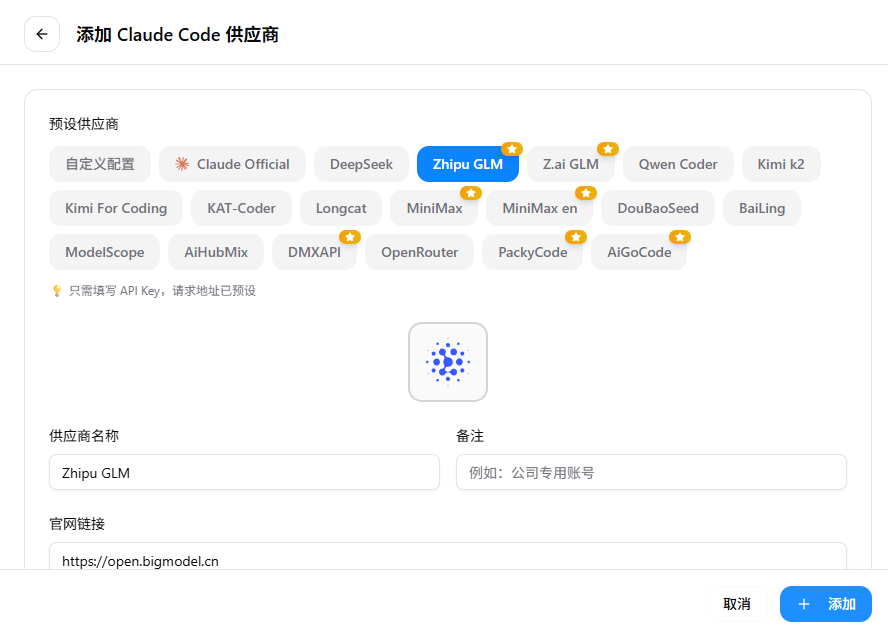The image size is (888, 625).
Task: Click the star badge on Z.ai GLM
Action: tap(607, 149)
